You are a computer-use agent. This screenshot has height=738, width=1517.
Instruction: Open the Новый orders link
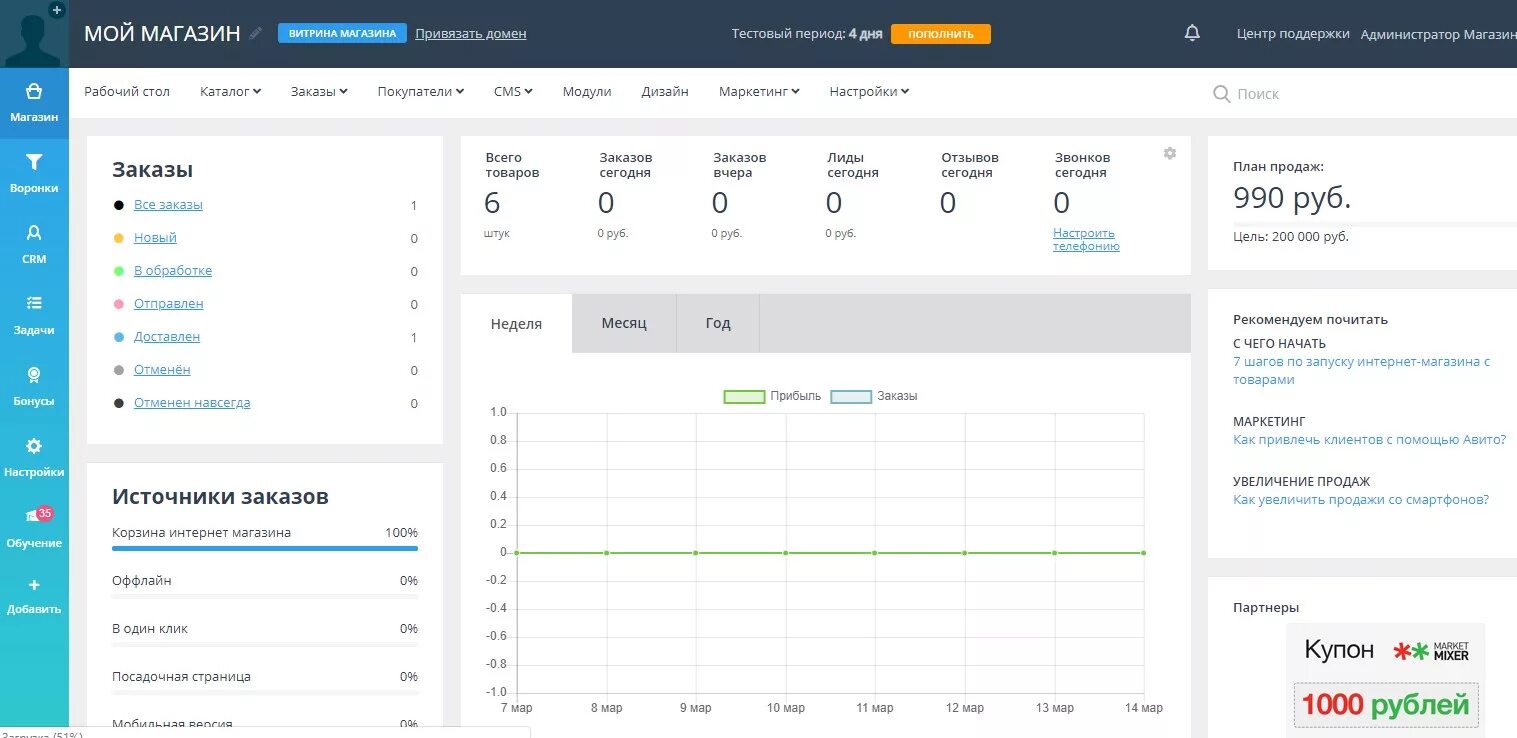pyautogui.click(x=155, y=237)
